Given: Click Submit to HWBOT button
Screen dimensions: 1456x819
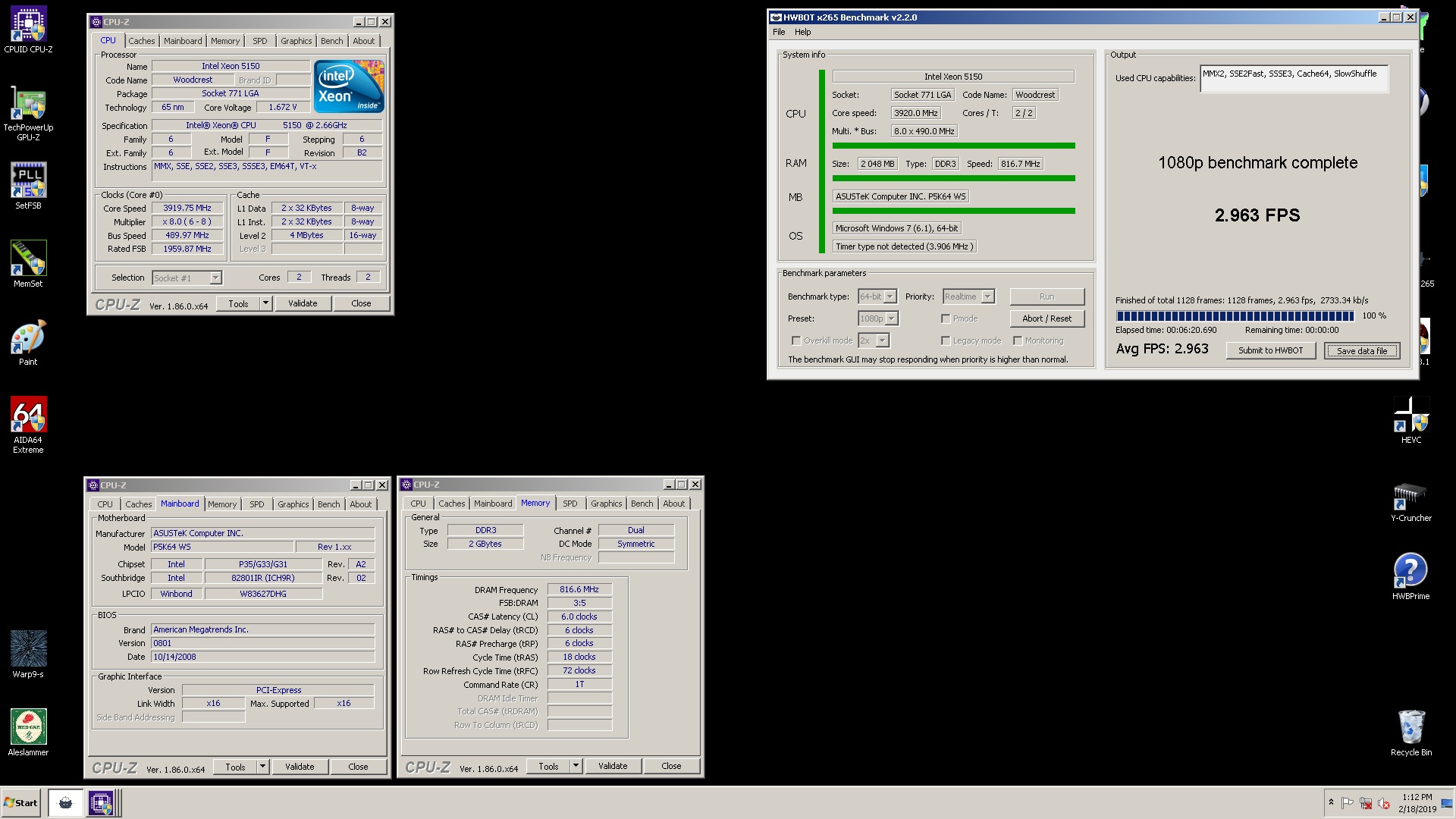Looking at the screenshot, I should tap(1270, 350).
